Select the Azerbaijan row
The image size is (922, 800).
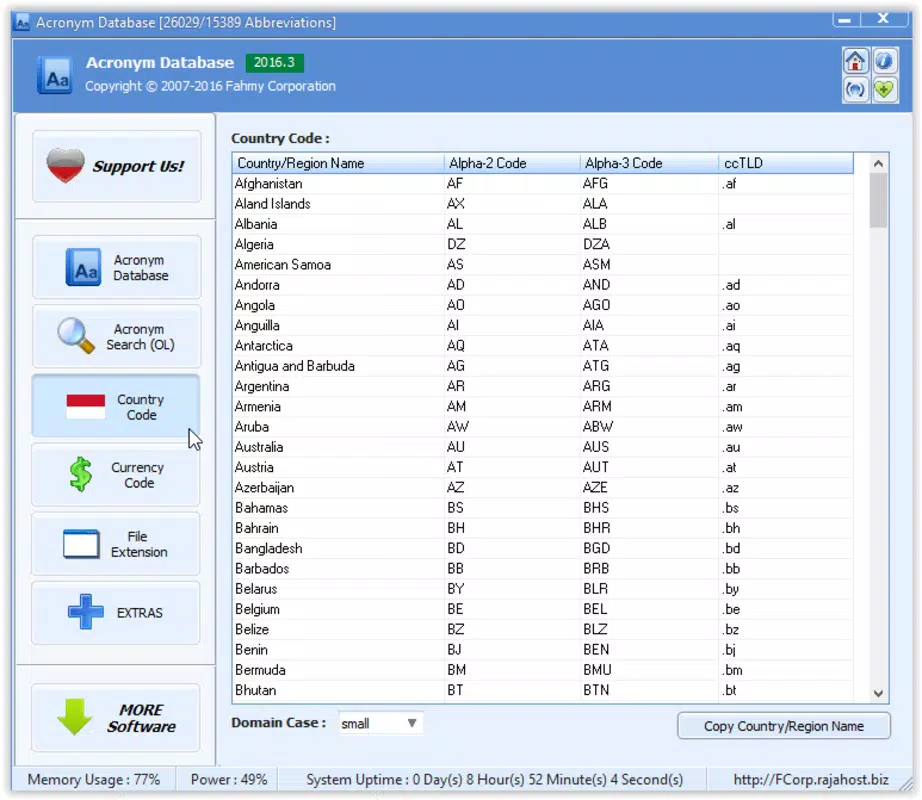coord(543,488)
